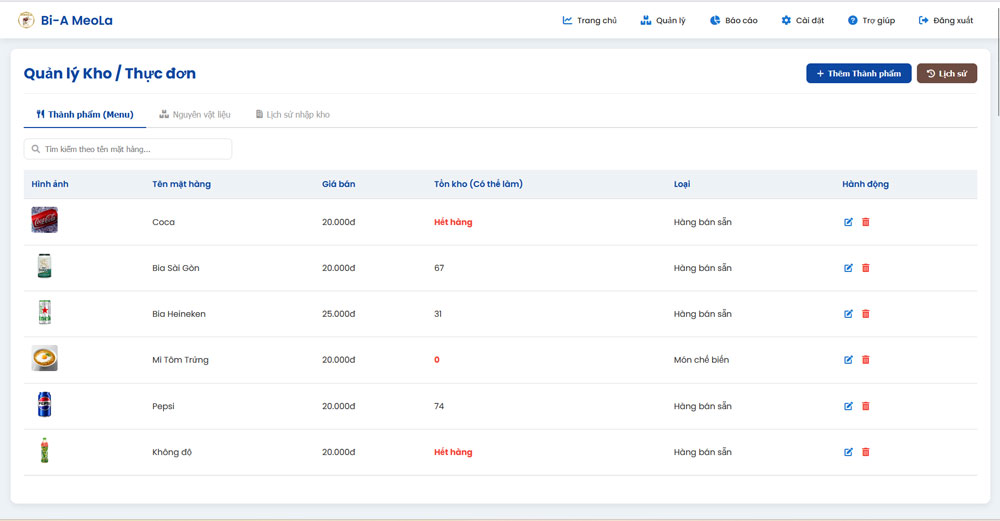Screen dimensions: 1000x521
Task: Edit the Mì Tôm Trứng item
Action: tap(848, 360)
